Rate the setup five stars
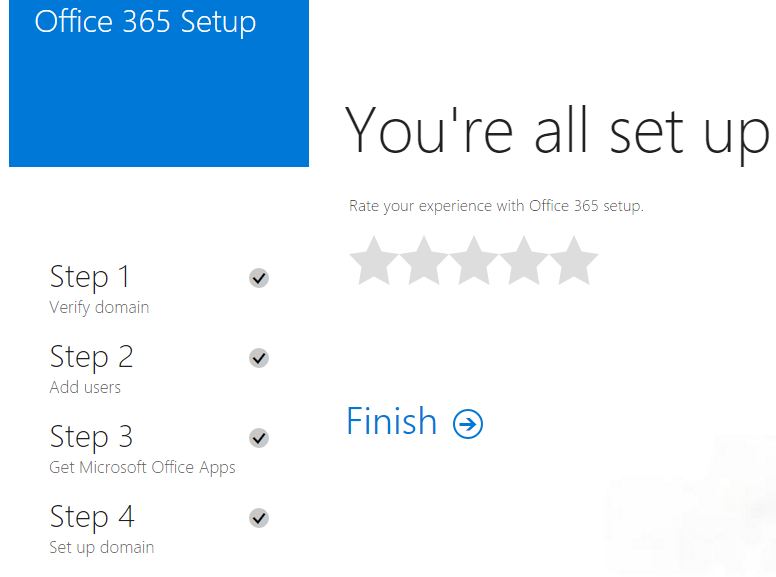776x577 pixels. (x=574, y=261)
